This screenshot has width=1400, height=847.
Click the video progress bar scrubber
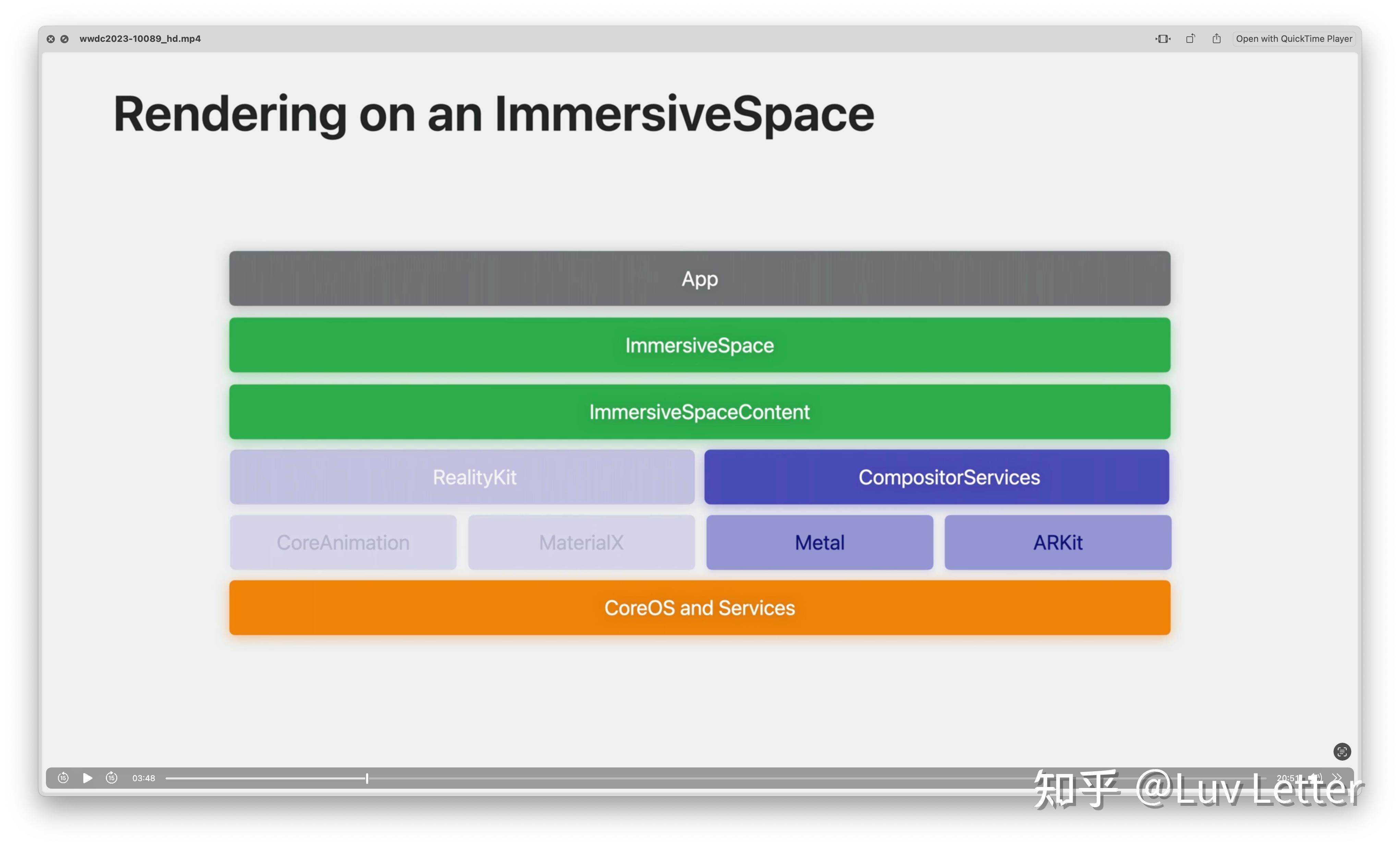click(x=367, y=778)
